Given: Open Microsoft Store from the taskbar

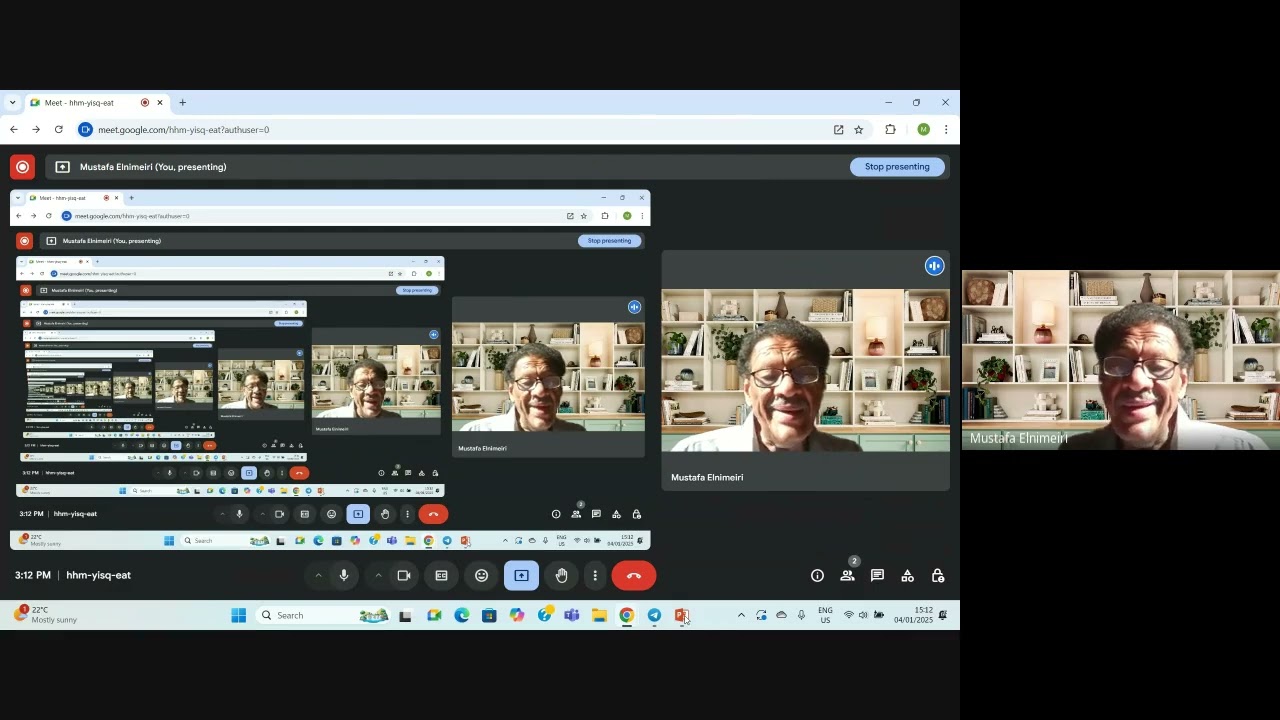Looking at the screenshot, I should 489,616.
